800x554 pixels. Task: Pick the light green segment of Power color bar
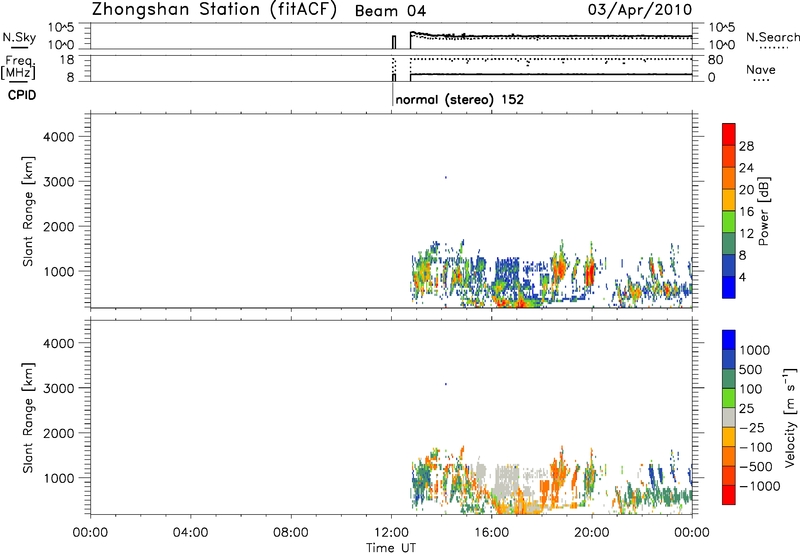click(729, 222)
